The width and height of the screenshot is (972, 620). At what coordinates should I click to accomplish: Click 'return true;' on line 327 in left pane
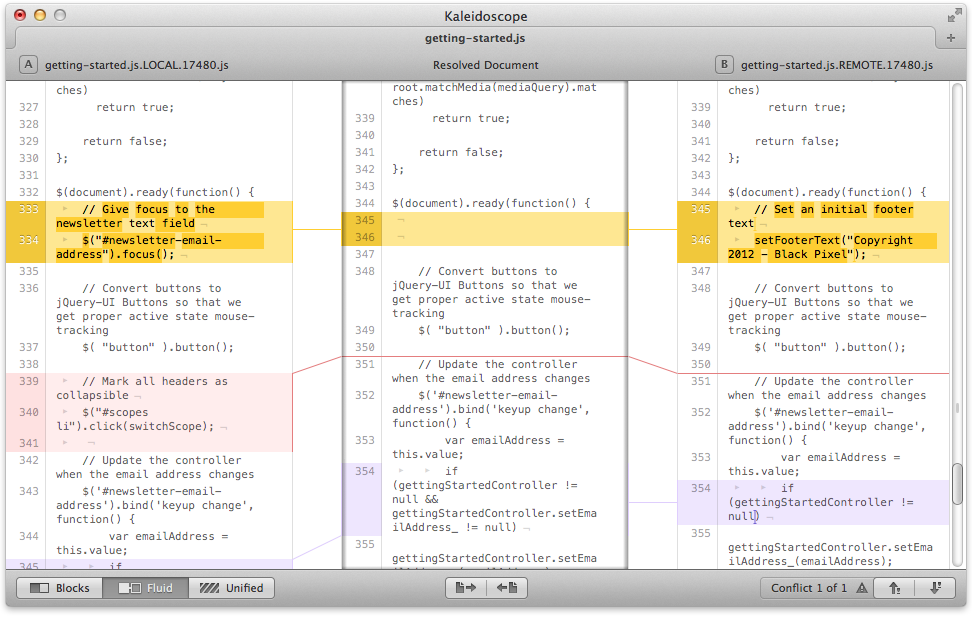(135, 107)
